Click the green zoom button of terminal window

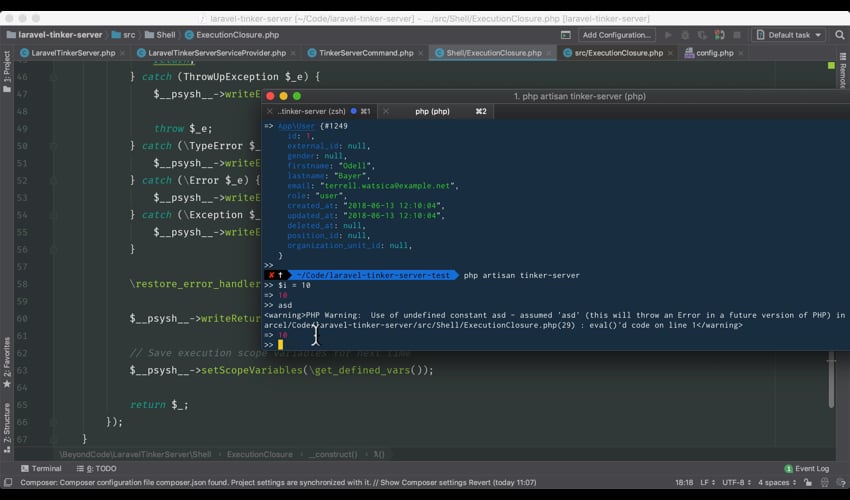pyautogui.click(x=297, y=96)
